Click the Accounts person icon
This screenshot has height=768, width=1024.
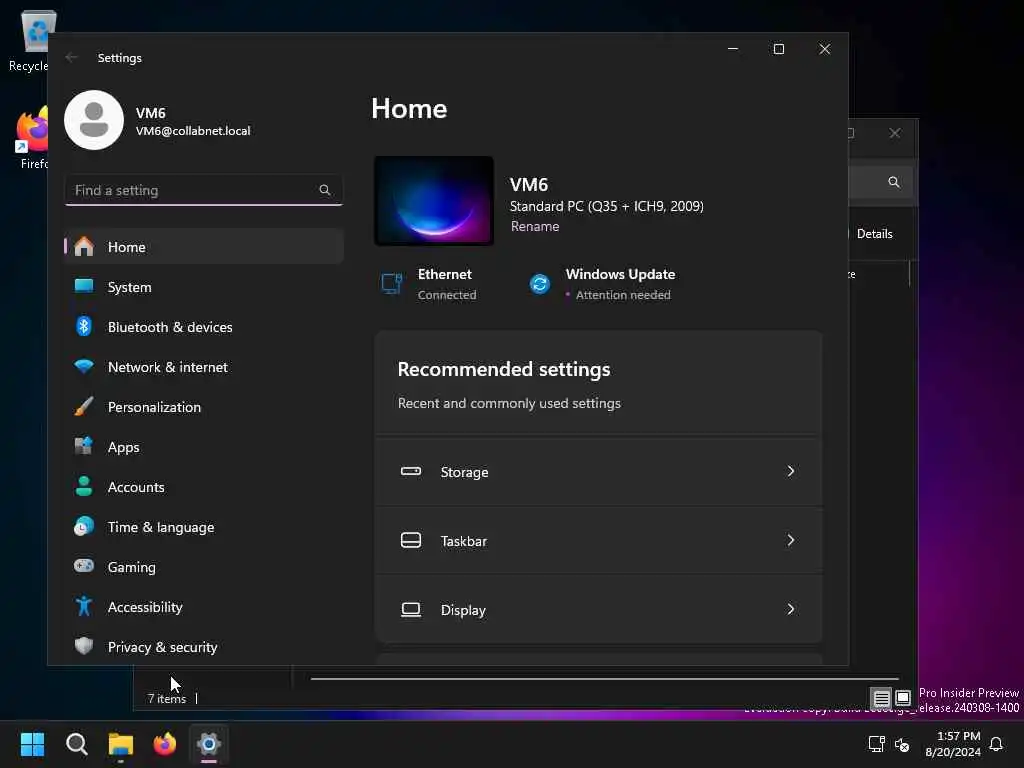coord(84,487)
